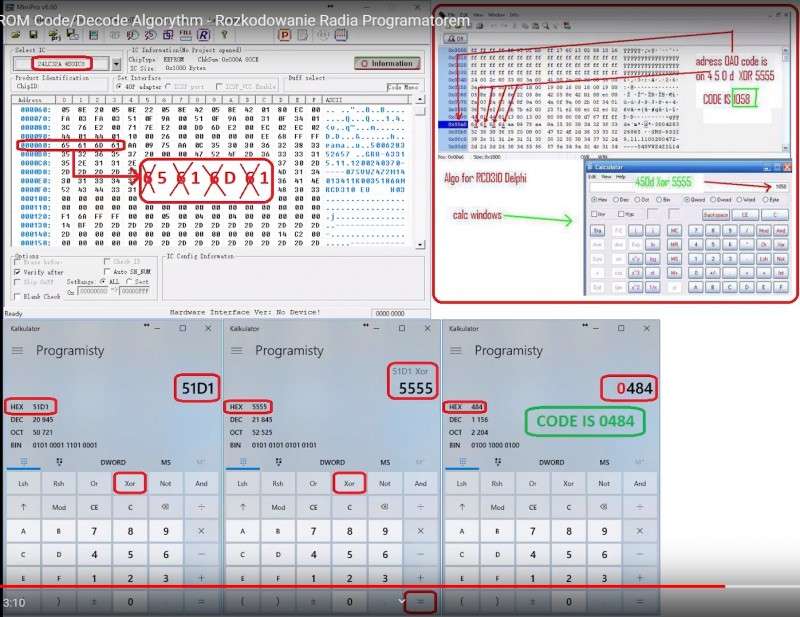Click the hex view scroll-down arrow in MiniPro
The height and width of the screenshot is (617, 800).
pos(420,244)
